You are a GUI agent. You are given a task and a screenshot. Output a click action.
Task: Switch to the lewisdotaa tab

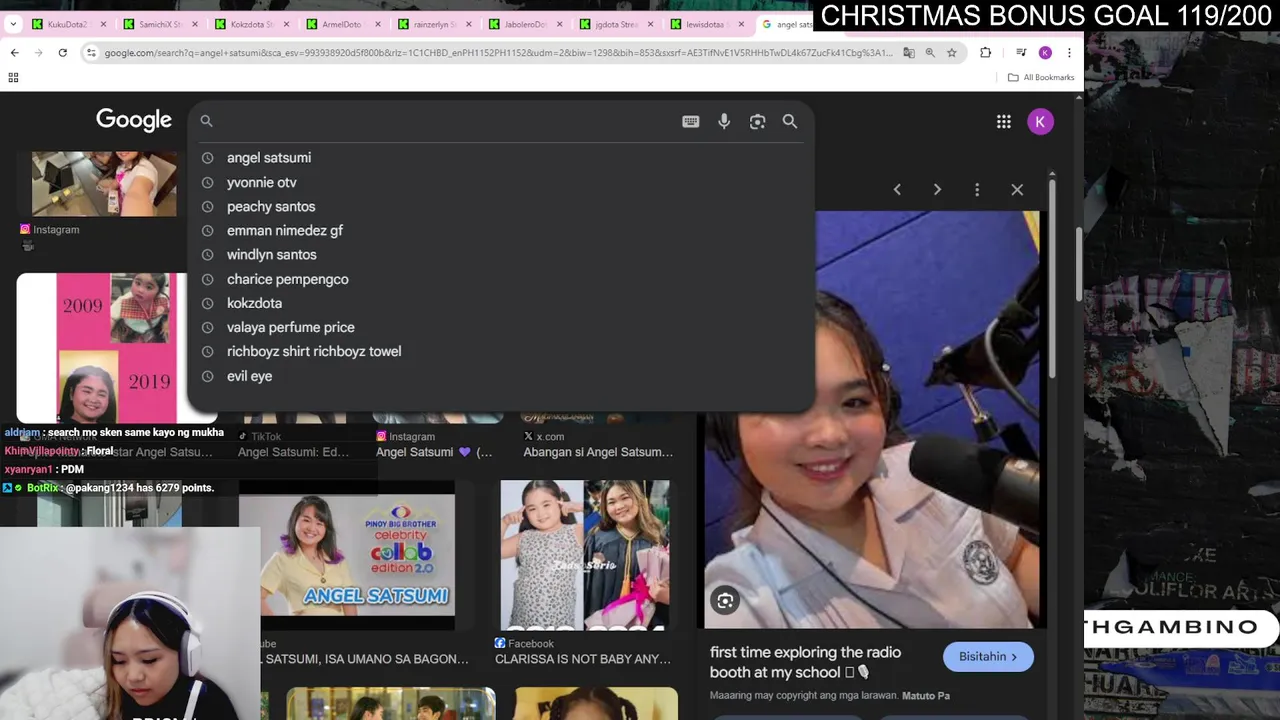click(x=706, y=24)
